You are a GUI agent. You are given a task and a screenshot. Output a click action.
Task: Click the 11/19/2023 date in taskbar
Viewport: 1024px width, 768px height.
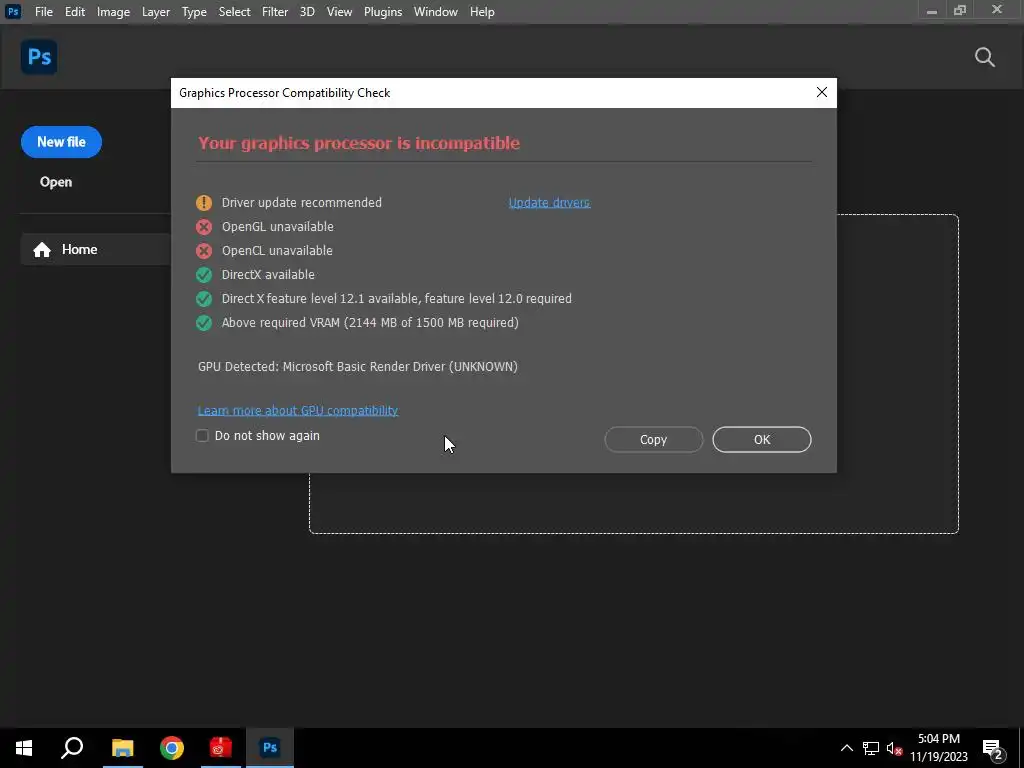[938, 757]
